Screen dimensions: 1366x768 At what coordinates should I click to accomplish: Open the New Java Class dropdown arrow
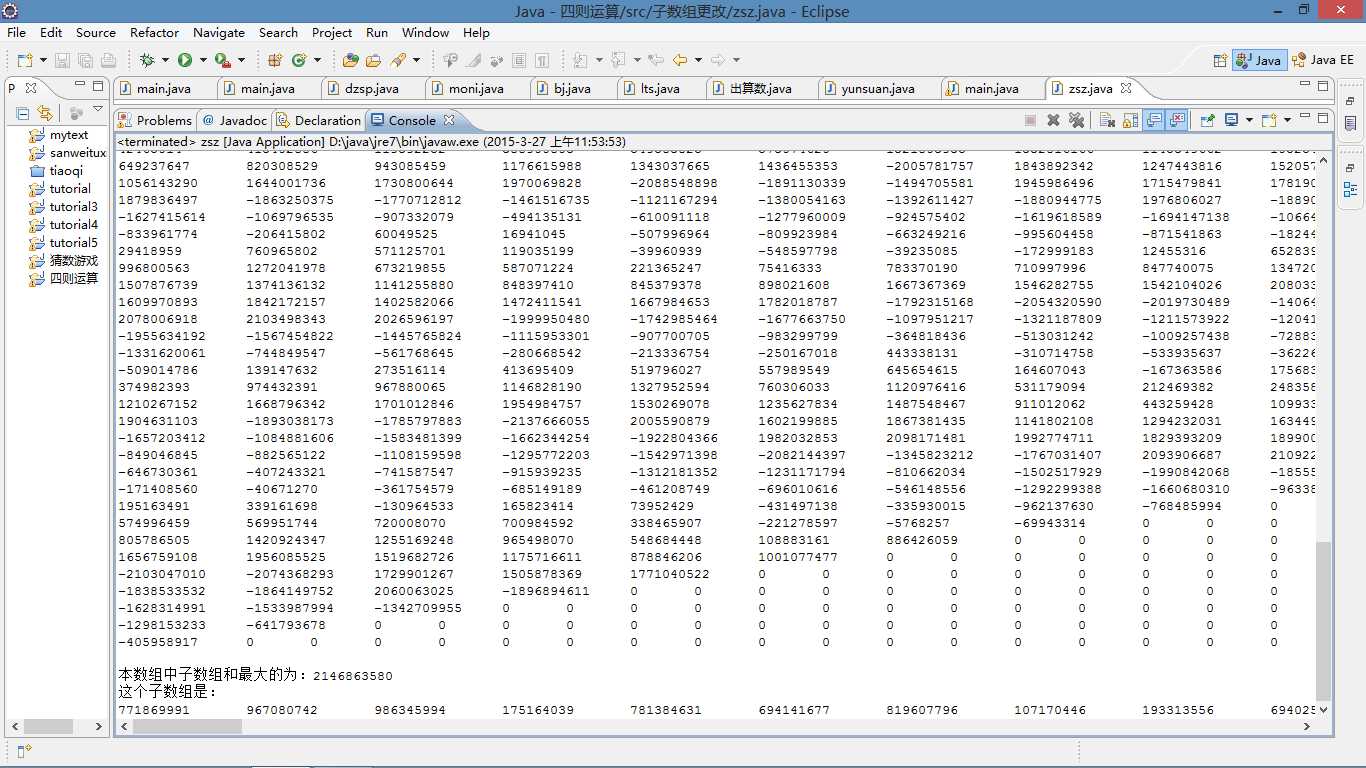tap(317, 61)
